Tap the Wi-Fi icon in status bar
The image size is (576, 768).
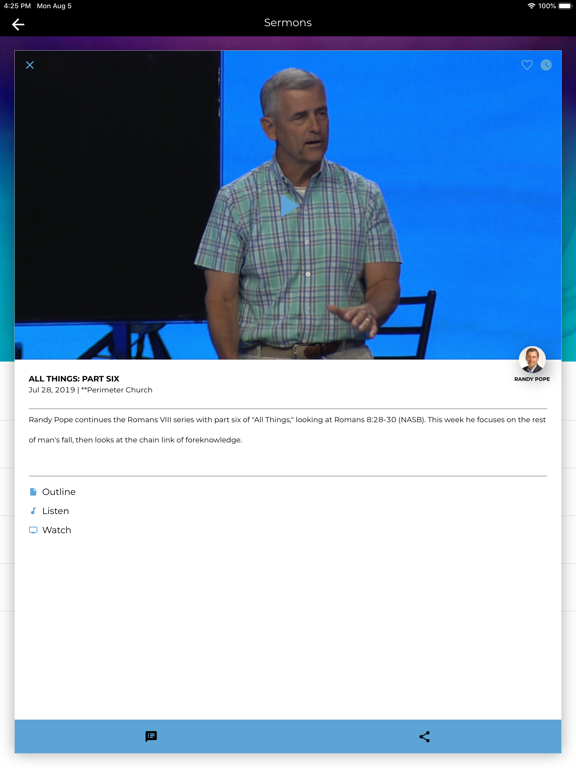(x=531, y=6)
